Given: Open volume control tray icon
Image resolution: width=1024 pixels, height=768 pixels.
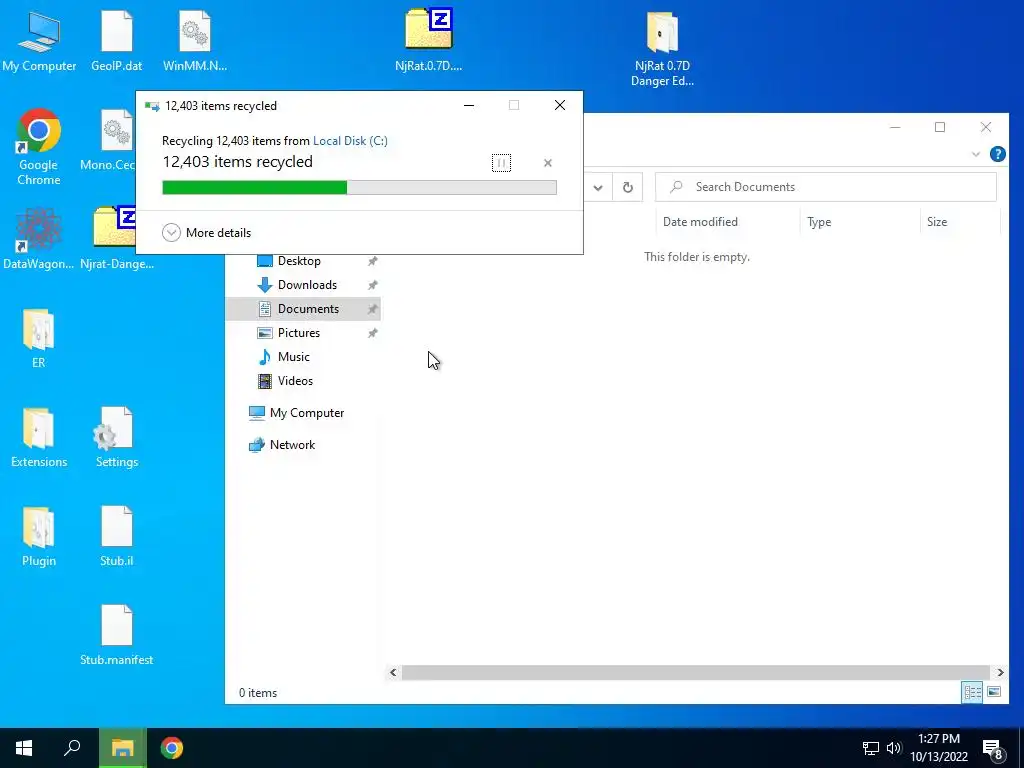Looking at the screenshot, I should pyautogui.click(x=894, y=748).
